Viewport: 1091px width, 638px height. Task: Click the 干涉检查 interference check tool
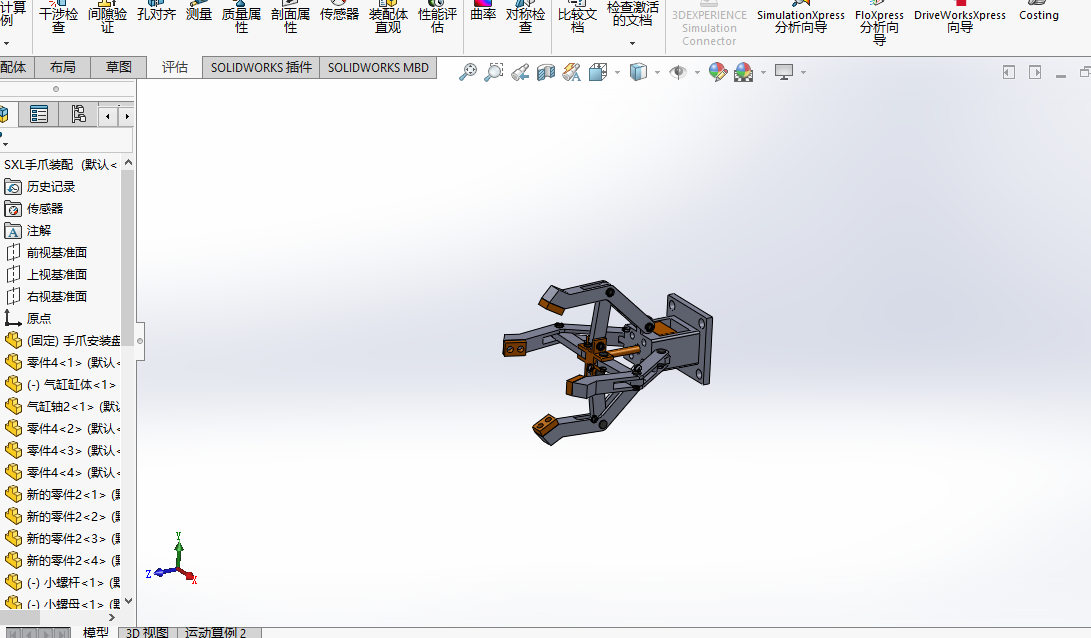coord(58,17)
